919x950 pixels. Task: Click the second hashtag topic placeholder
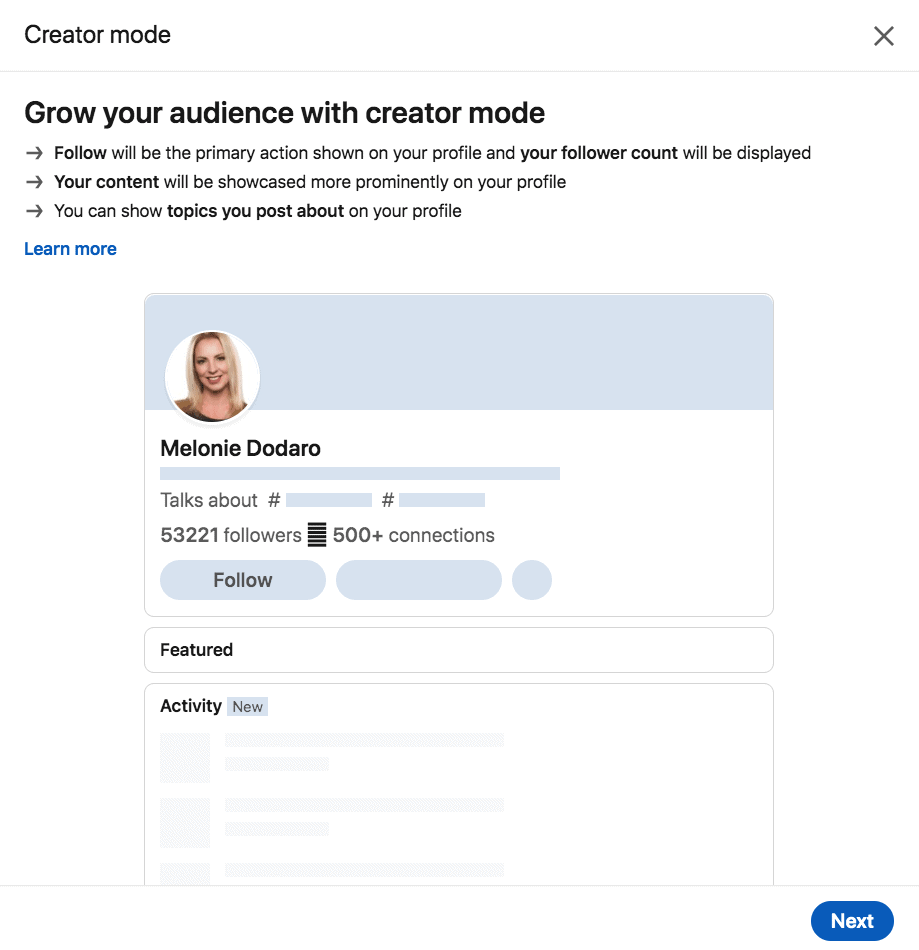[442, 500]
